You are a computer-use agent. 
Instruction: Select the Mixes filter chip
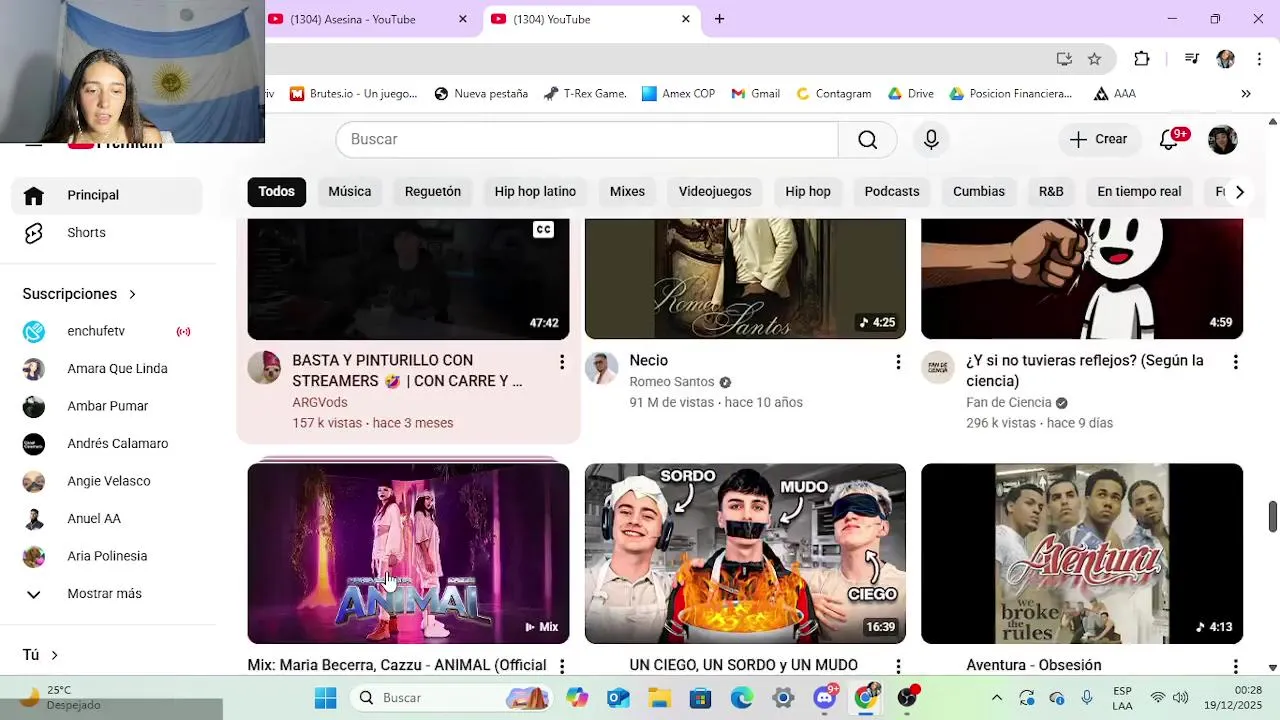click(x=627, y=191)
